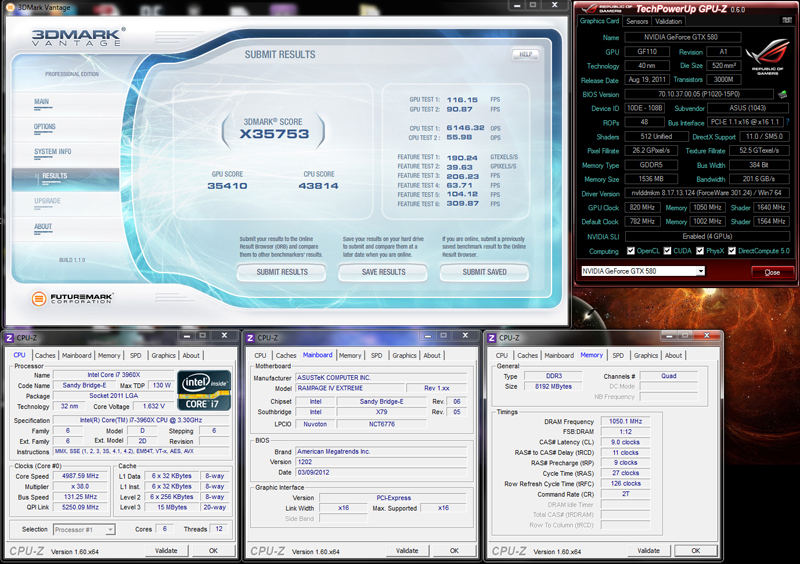Click the Memory Size value 8192 MBytes
This screenshot has height=564, width=800.
(x=553, y=386)
